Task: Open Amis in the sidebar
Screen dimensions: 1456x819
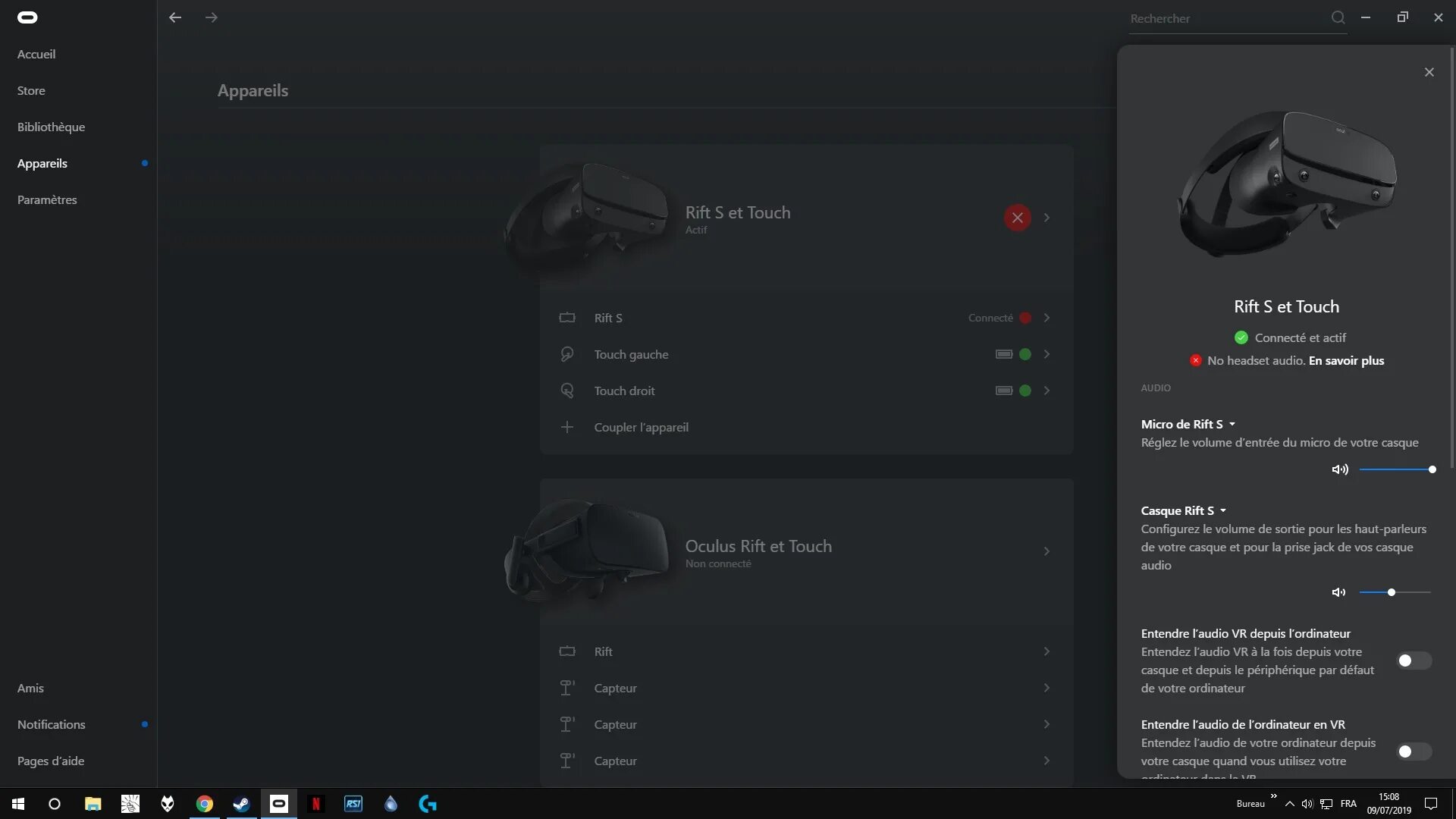Action: (x=30, y=688)
